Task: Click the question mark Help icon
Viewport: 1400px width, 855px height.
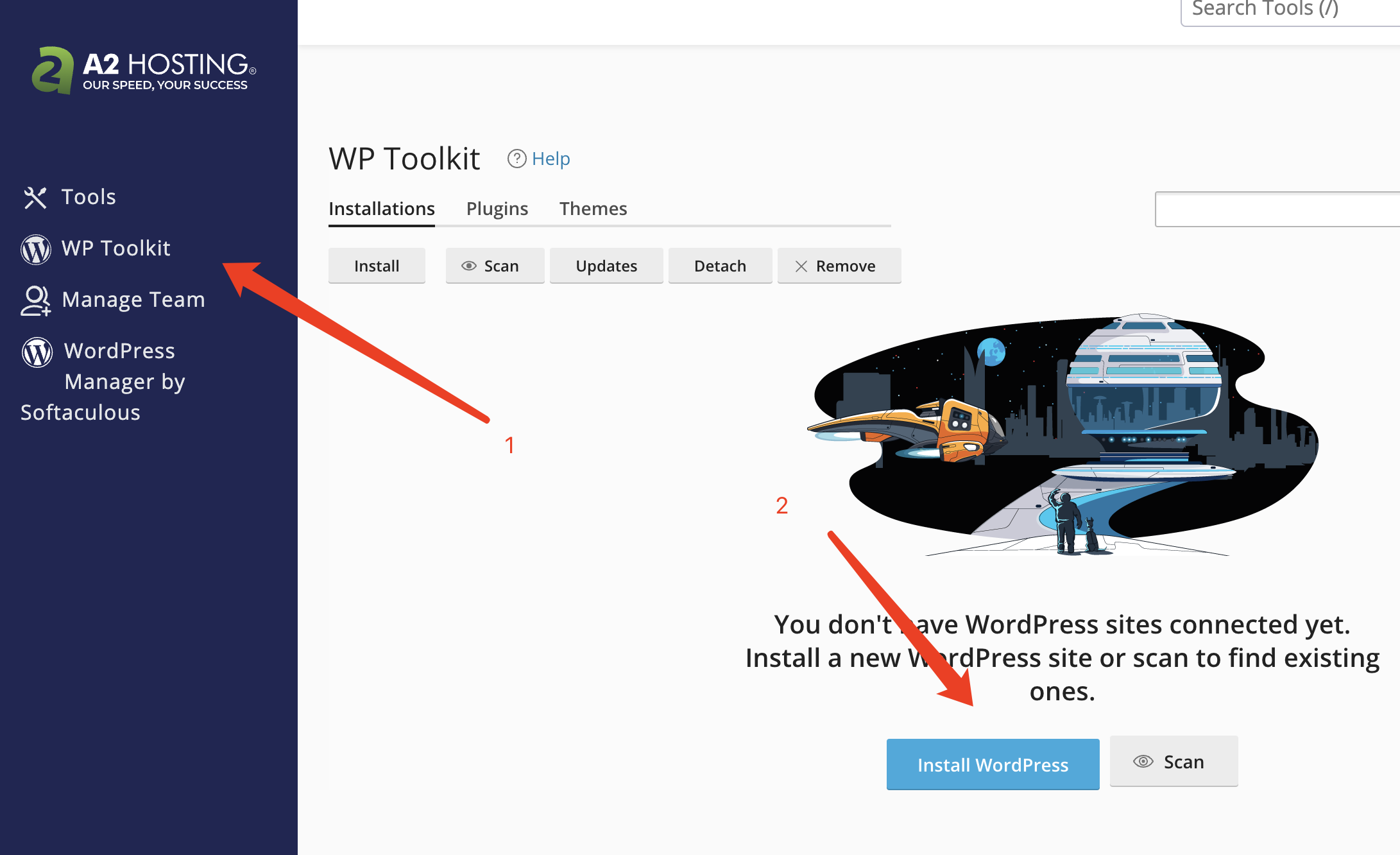Action: click(516, 159)
